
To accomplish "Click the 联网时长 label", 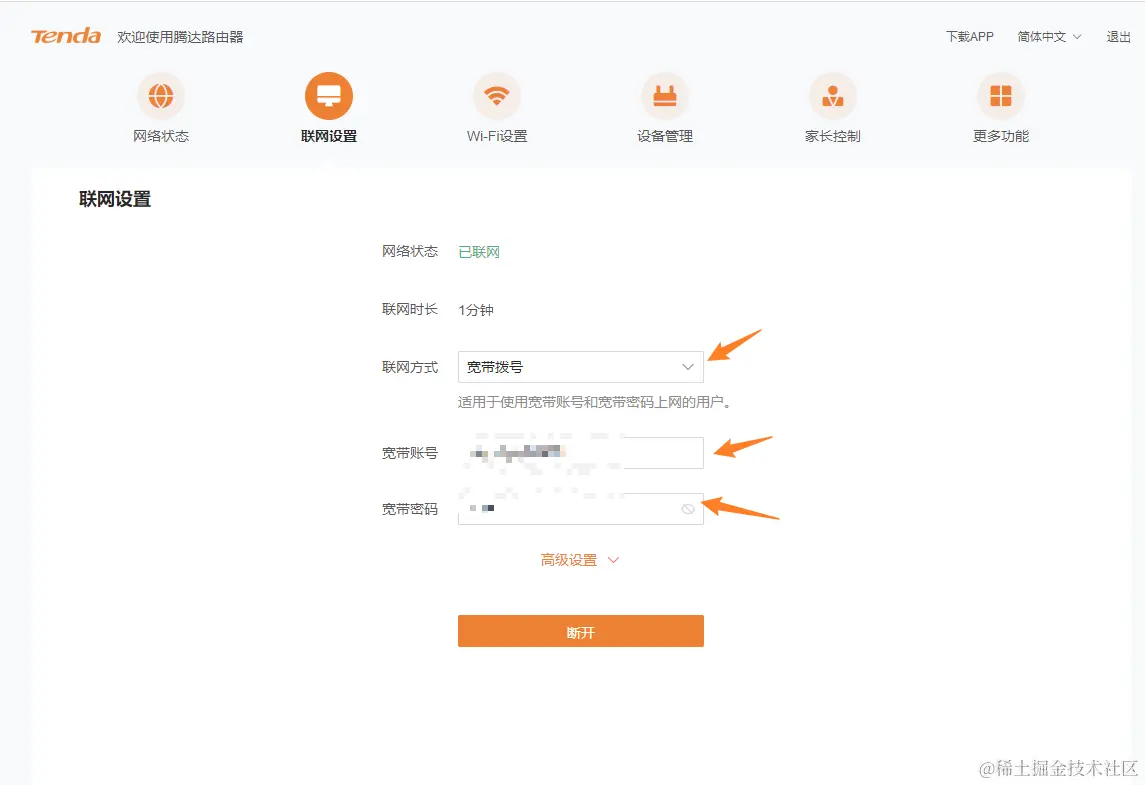I will click(410, 309).
